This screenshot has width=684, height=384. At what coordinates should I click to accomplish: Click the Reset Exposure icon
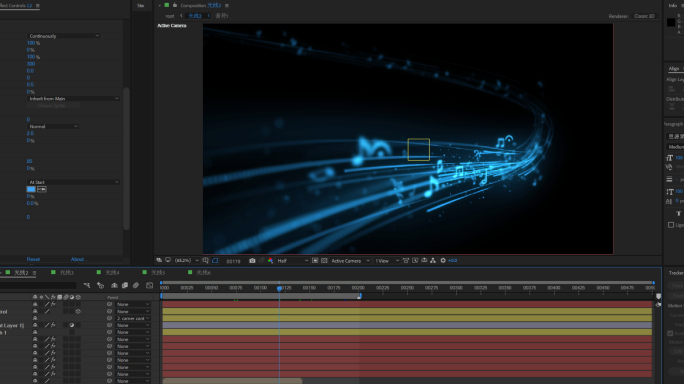coord(443,261)
